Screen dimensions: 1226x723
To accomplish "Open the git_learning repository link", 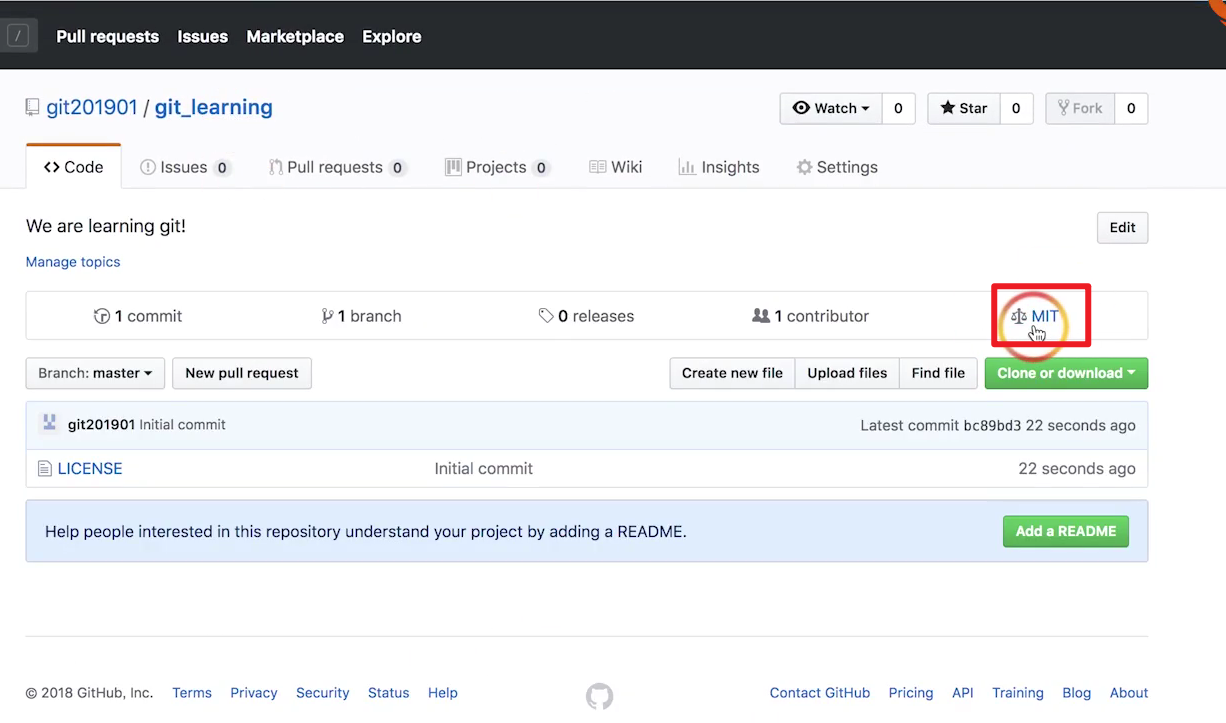I will (x=213, y=107).
